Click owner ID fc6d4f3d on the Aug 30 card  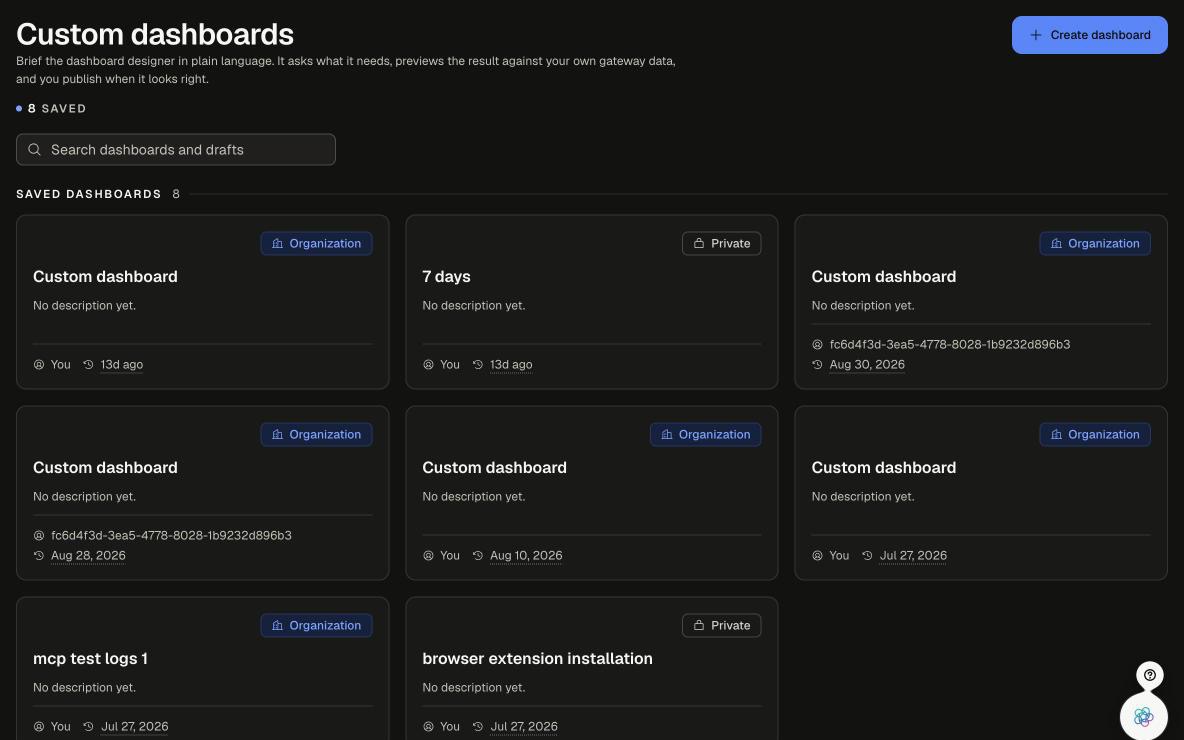coord(950,344)
